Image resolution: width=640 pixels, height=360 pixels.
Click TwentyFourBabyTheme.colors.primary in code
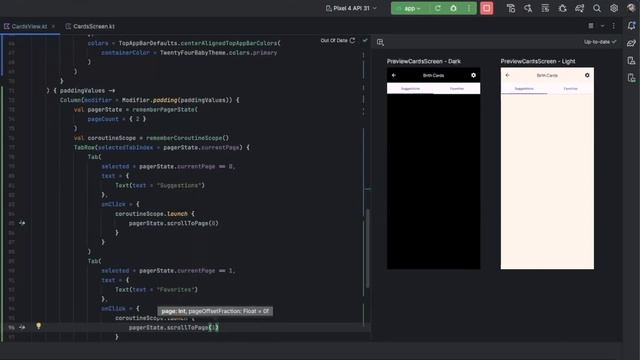[218, 53]
